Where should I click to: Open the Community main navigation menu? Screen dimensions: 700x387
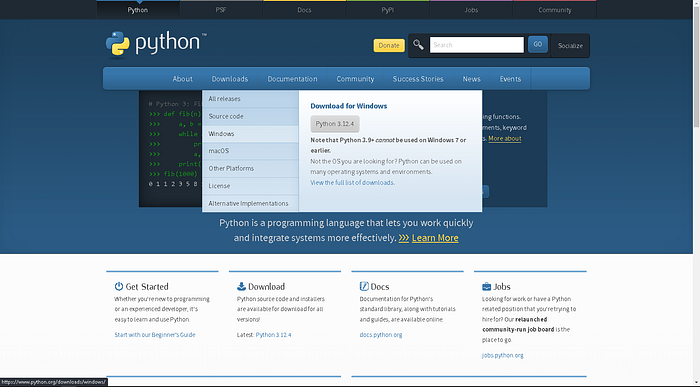coord(355,79)
